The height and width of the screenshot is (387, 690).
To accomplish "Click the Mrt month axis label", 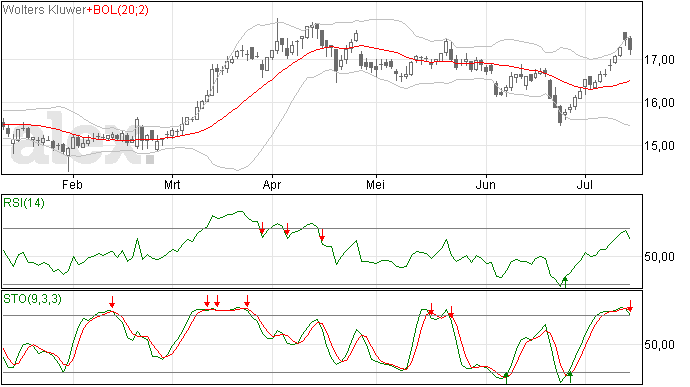I will pyautogui.click(x=172, y=184).
